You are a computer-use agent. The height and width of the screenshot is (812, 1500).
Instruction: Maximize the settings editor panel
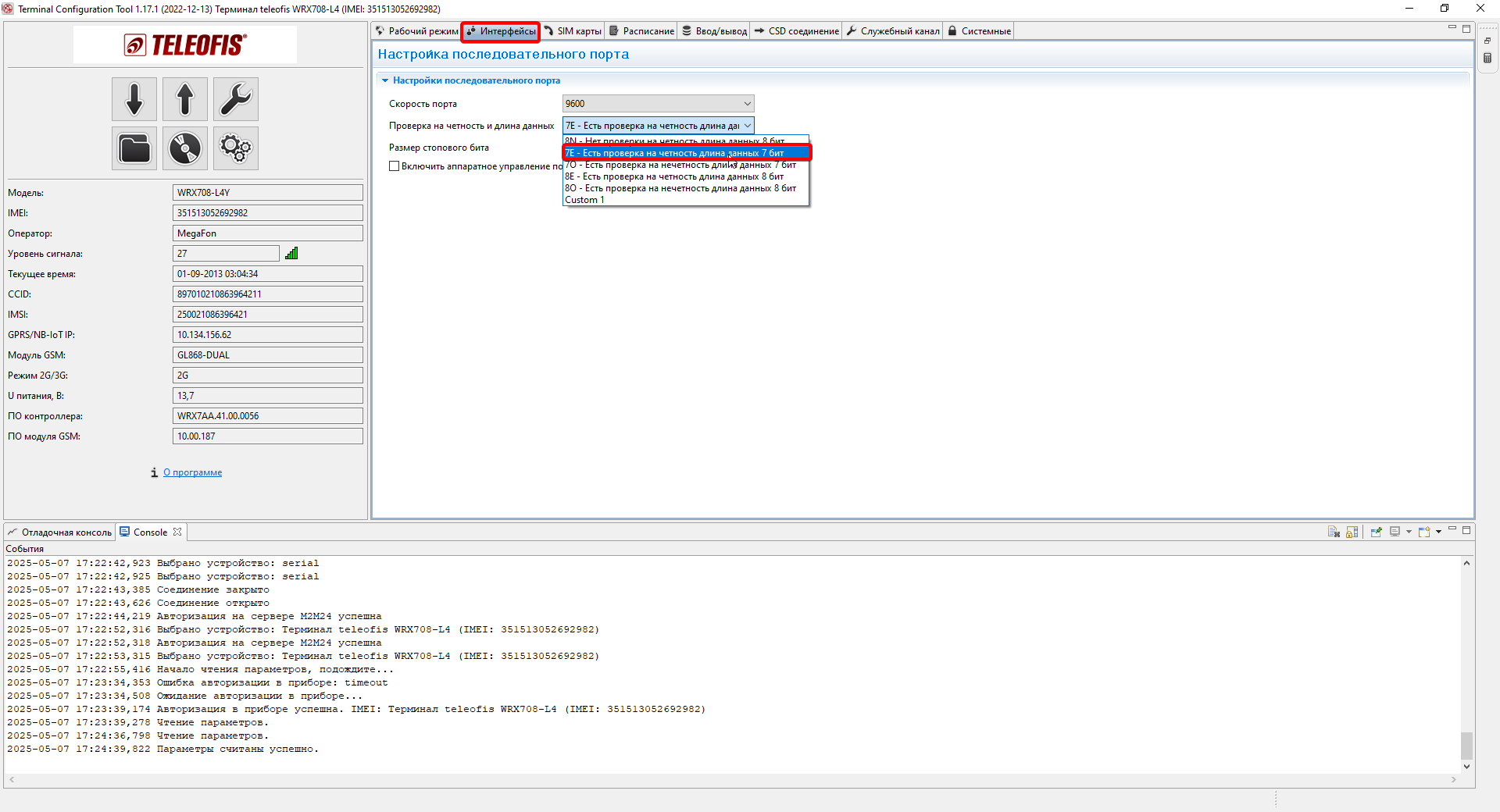coord(1466,29)
